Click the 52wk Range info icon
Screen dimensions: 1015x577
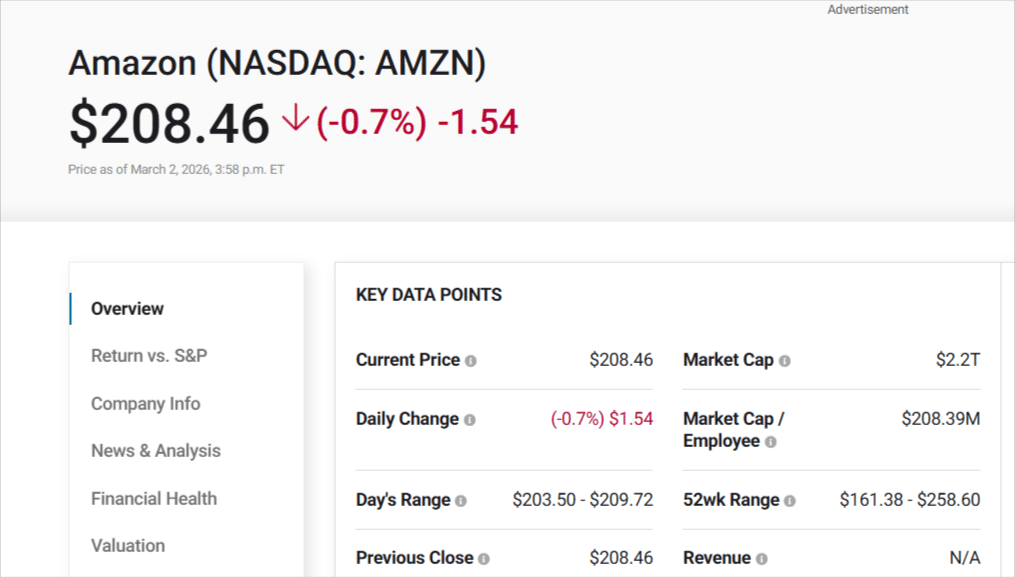click(x=790, y=500)
